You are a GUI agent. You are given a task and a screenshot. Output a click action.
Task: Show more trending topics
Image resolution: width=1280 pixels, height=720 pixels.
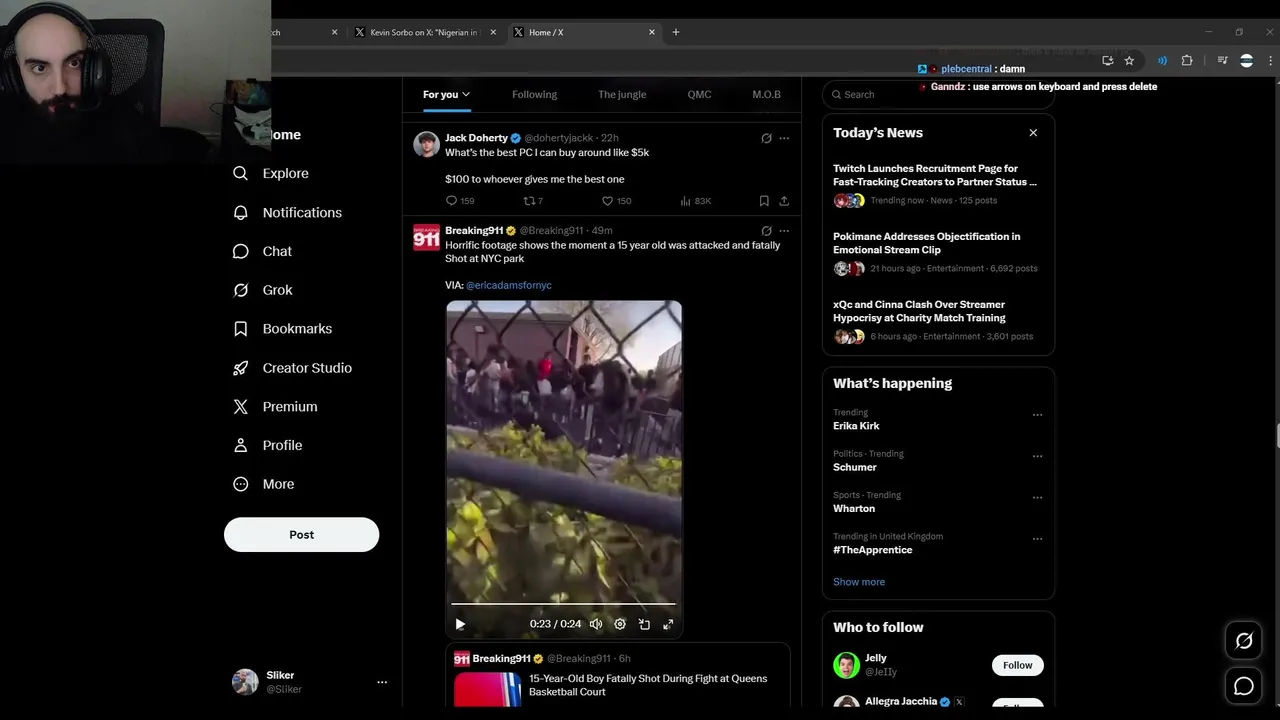click(859, 582)
